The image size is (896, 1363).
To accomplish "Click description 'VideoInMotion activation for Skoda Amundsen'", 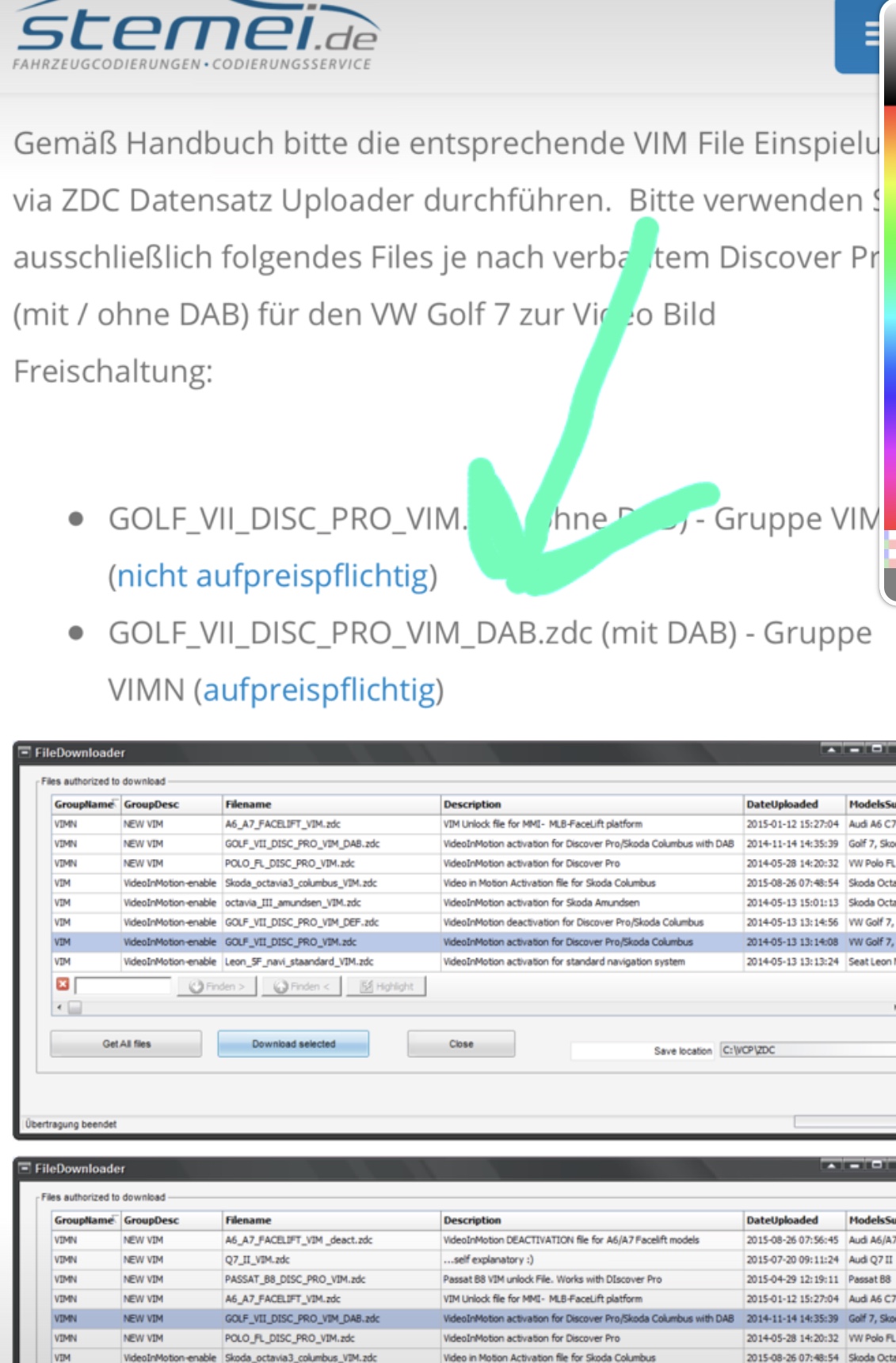I will click(541, 903).
